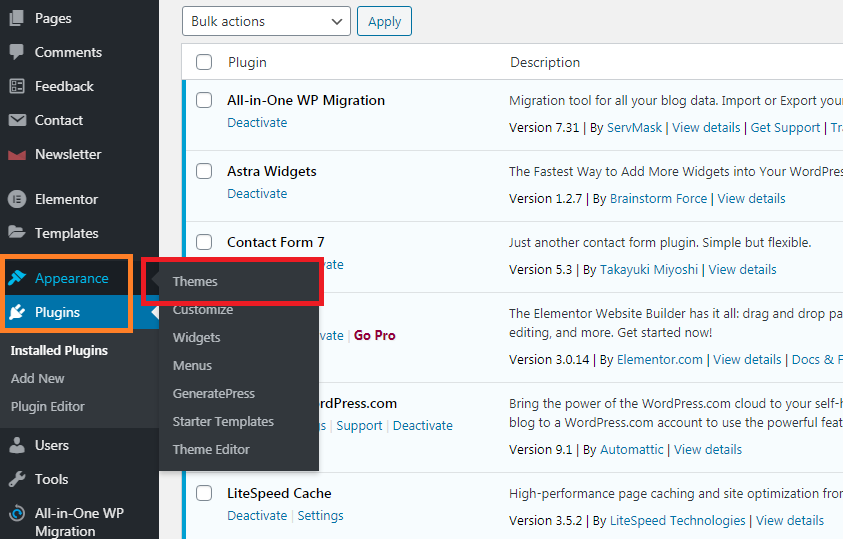Image resolution: width=843 pixels, height=539 pixels.
Task: Open Plugin Editor under Plugins
Action: tap(48, 407)
